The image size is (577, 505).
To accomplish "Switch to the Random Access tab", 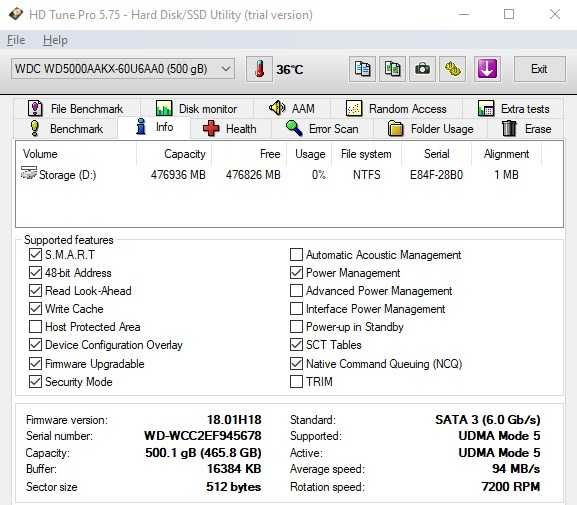I will click(x=396, y=109).
